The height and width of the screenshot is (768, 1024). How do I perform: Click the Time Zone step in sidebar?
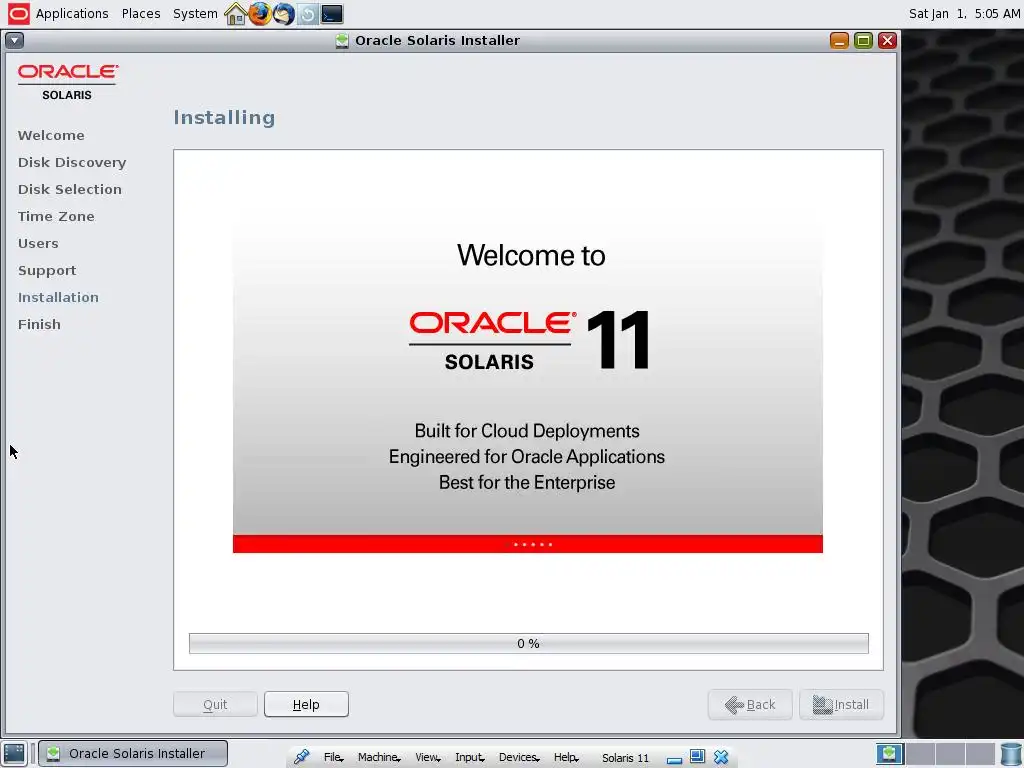[x=56, y=216]
